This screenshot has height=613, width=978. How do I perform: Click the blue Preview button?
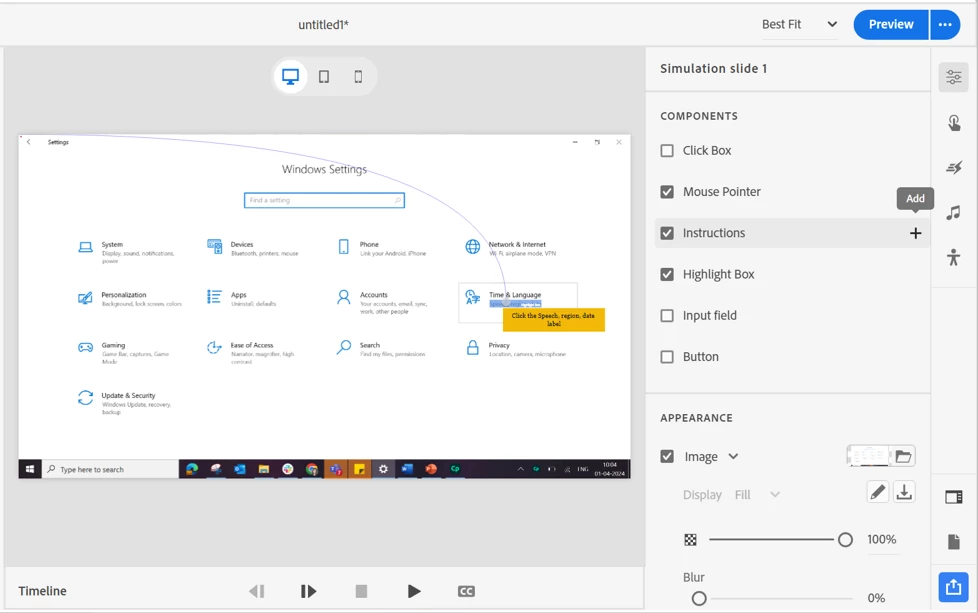click(891, 24)
